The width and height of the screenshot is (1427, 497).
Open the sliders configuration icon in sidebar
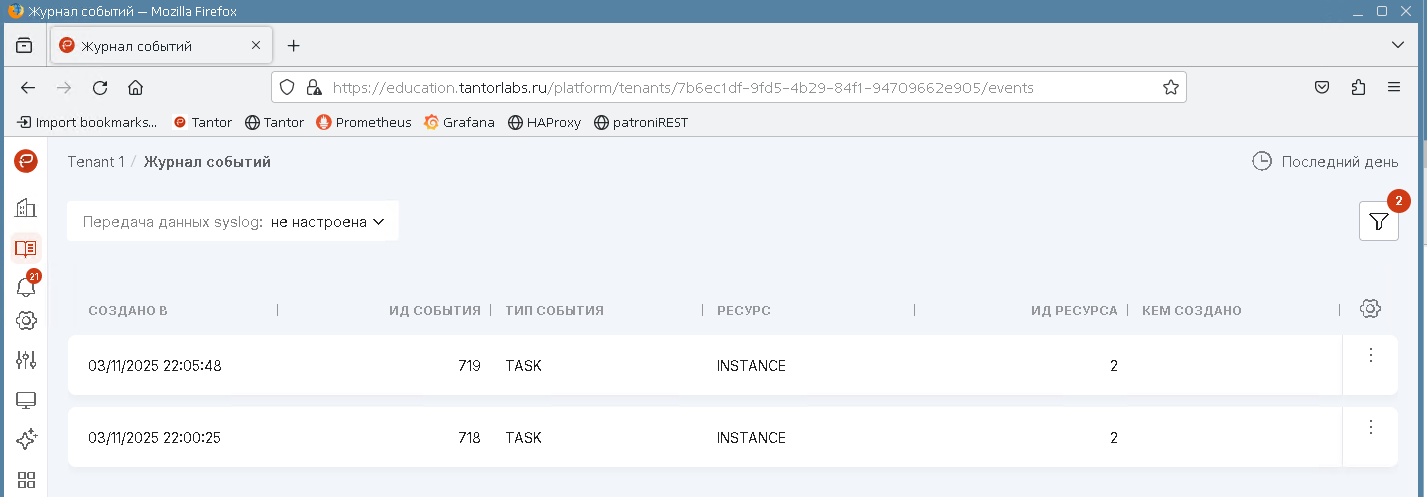(x=26, y=360)
